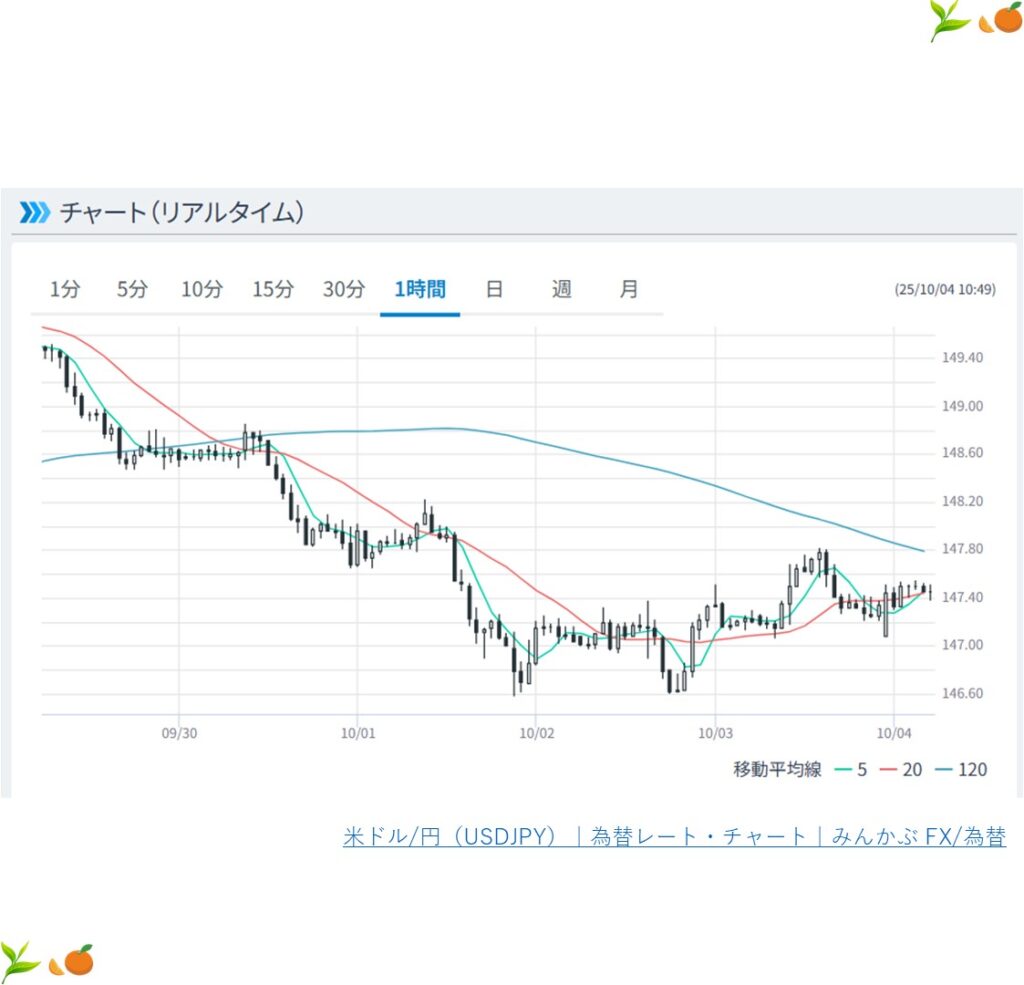Click the orange fruit icon in the top-right corner
The width and height of the screenshot is (1024, 985).
click(1001, 19)
